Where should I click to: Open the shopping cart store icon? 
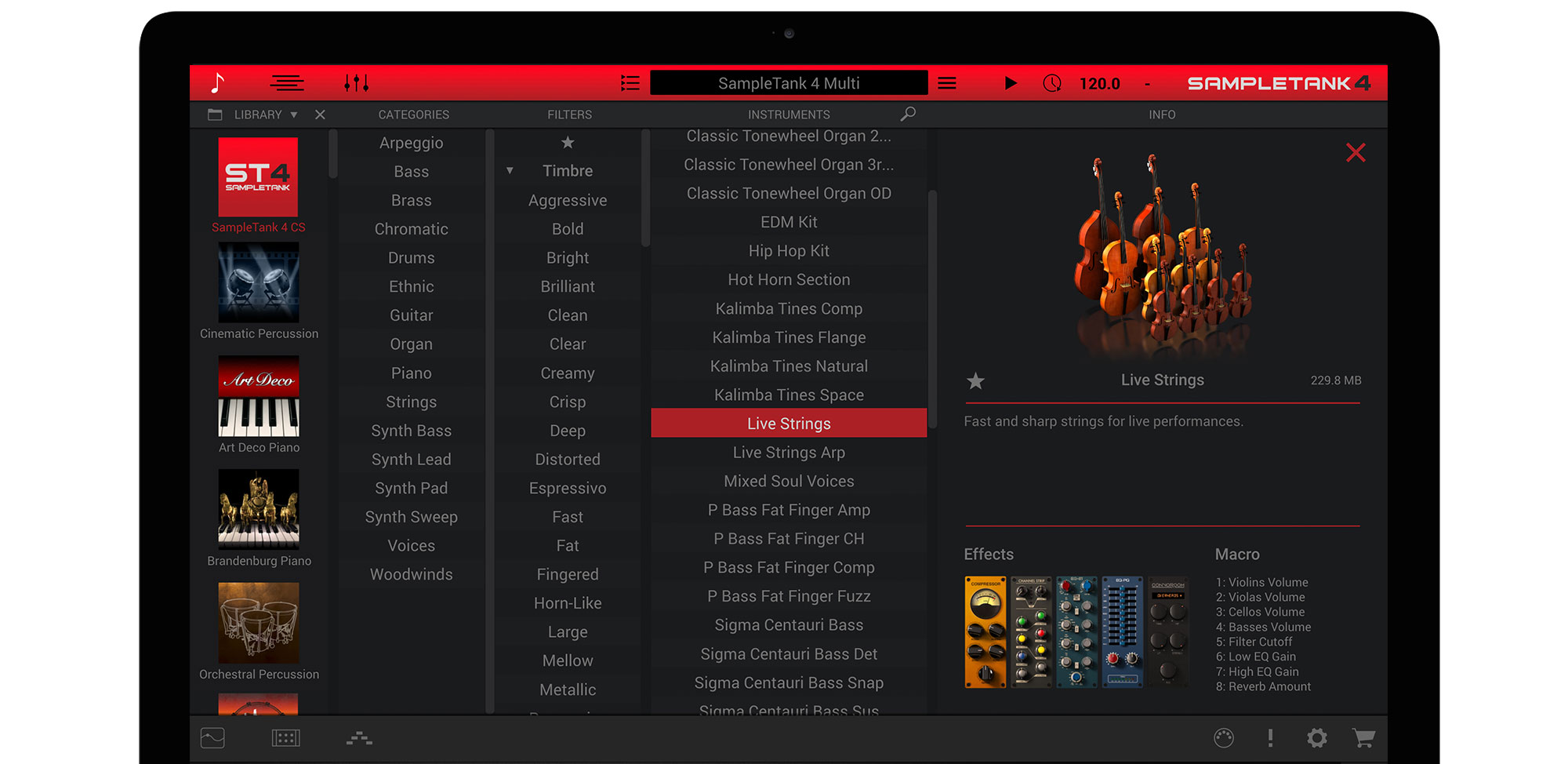pos(1363,738)
